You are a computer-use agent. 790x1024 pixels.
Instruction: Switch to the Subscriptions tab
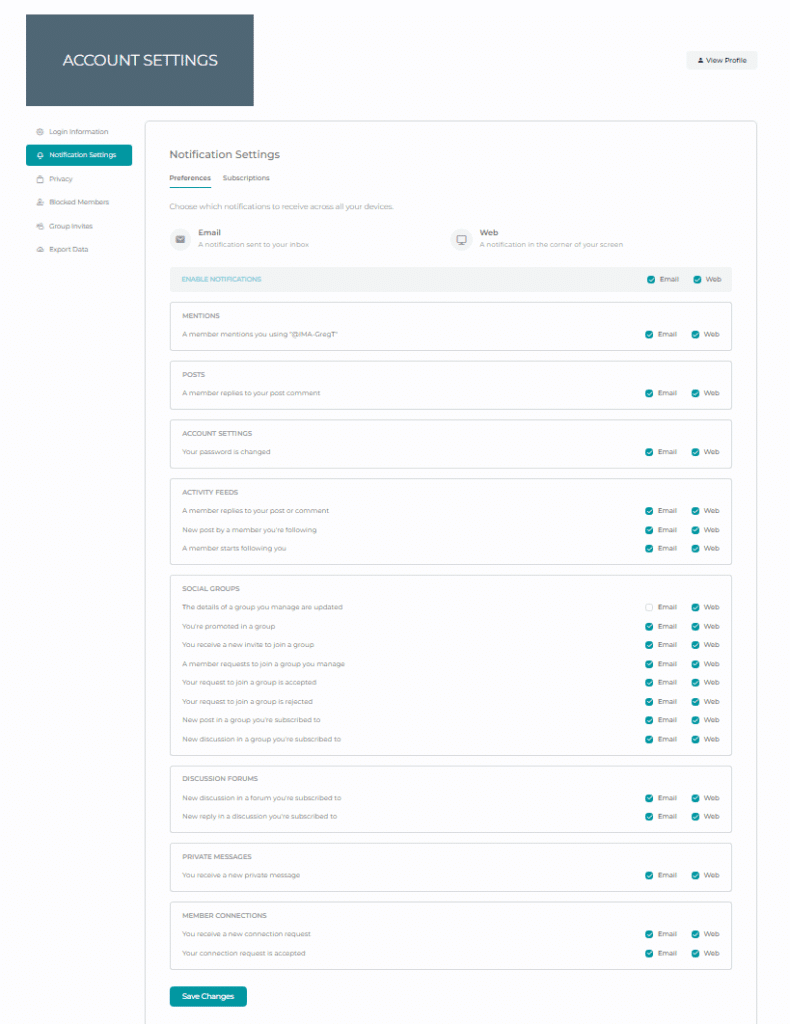click(246, 178)
